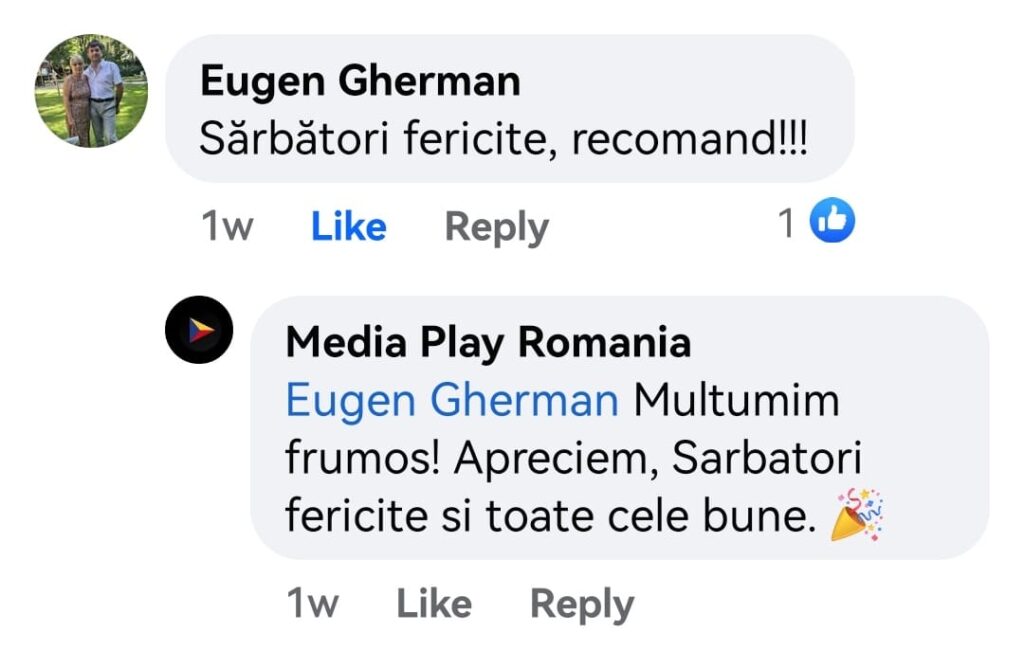Click the 1w timestamp under the reply
Image resolution: width=1024 pixels, height=651 pixels.
tap(312, 603)
